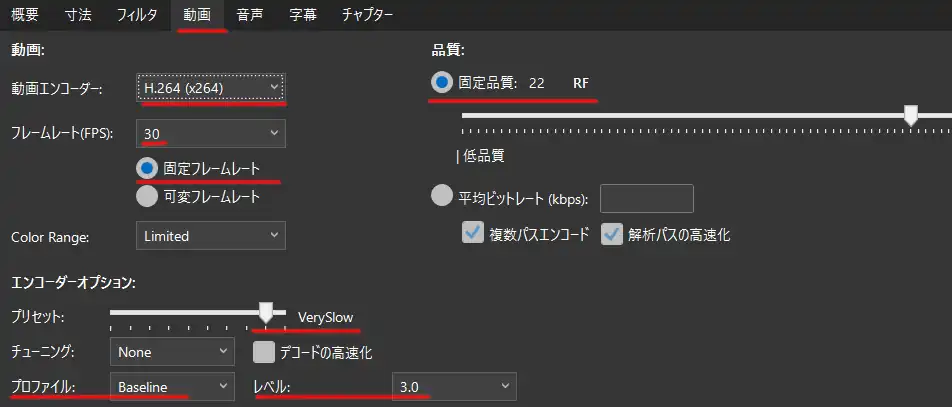
Task: Click the 平均ビットレート kbps input field
Action: pos(646,198)
